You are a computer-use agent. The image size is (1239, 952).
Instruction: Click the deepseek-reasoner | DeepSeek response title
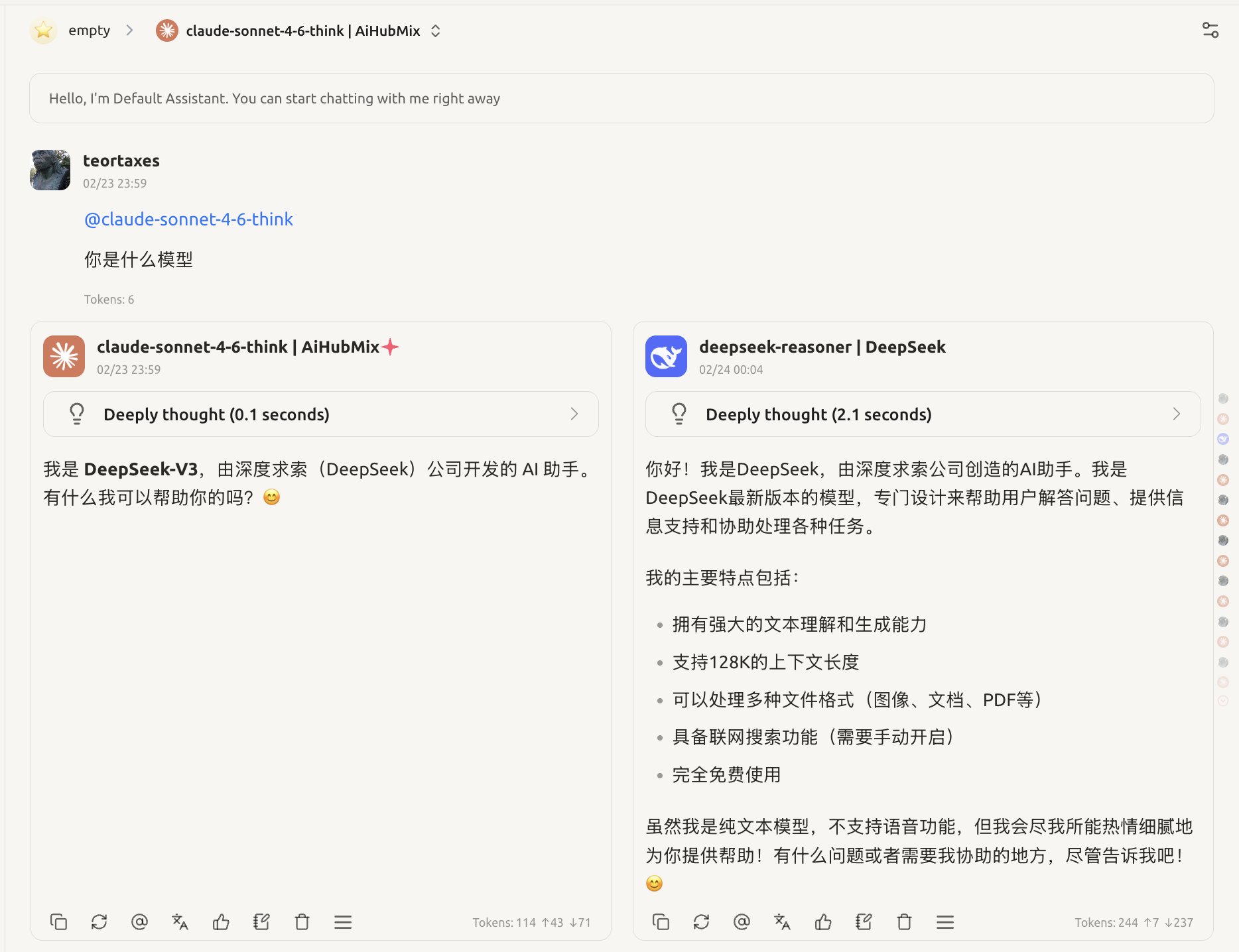822,347
